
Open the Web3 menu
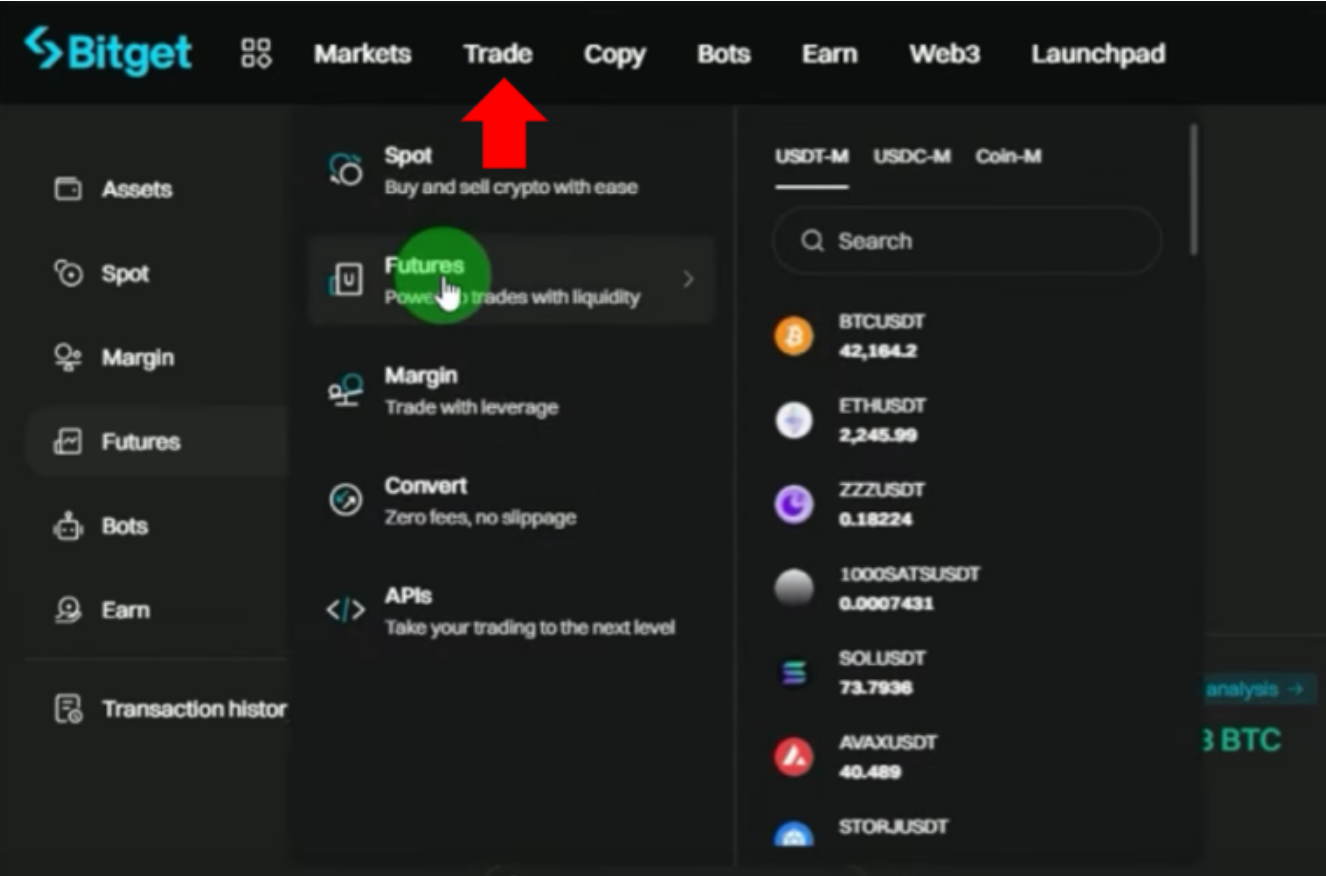(944, 54)
